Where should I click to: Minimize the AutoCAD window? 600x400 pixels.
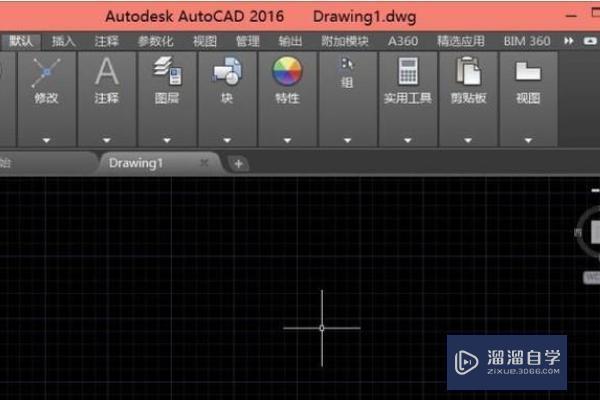[x=571, y=16]
